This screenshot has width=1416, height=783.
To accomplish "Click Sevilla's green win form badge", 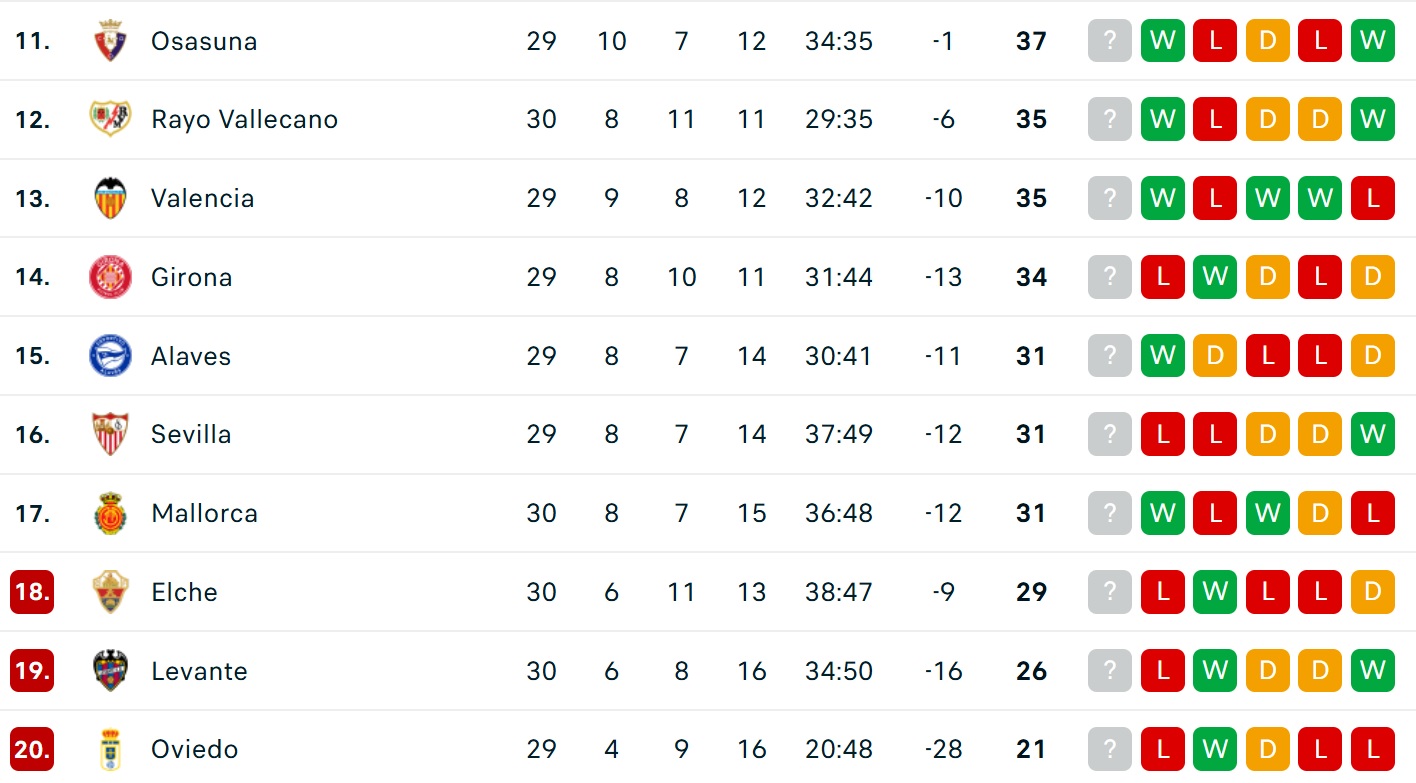I will pos(1372,434).
